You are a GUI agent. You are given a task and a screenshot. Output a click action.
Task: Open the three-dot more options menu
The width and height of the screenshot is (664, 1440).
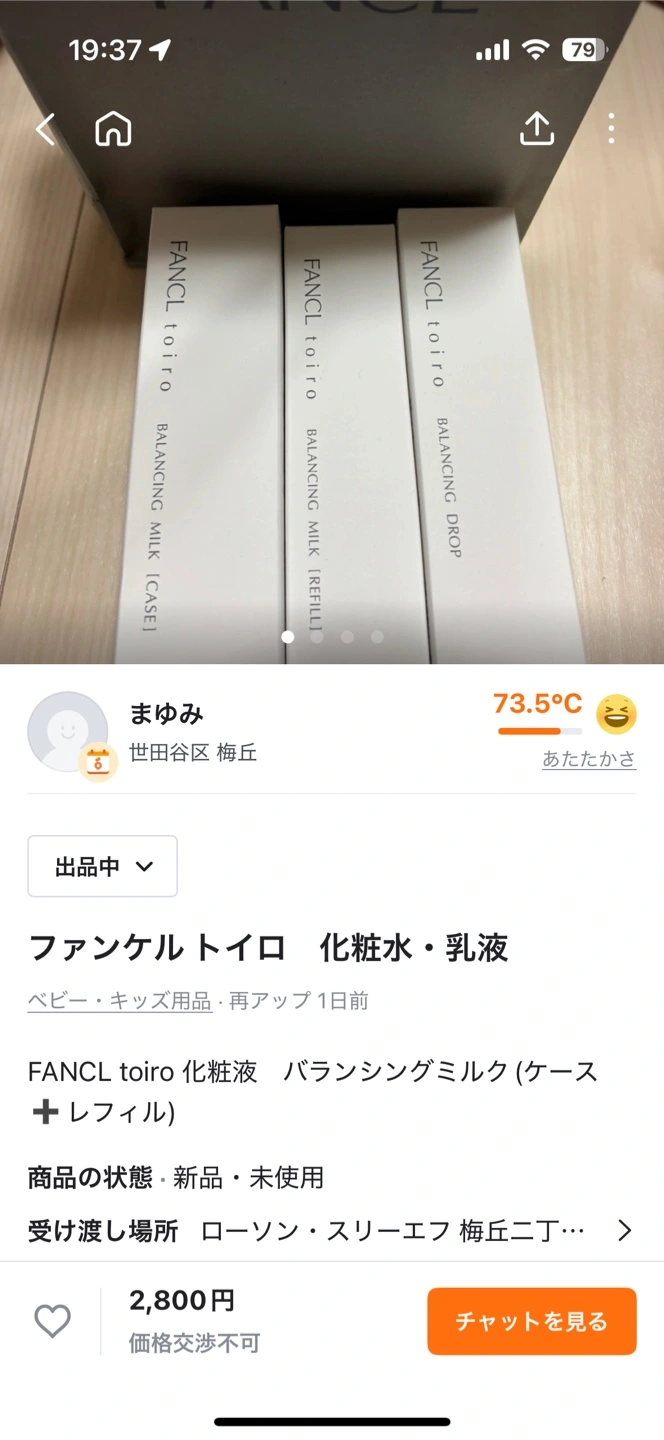(x=611, y=128)
